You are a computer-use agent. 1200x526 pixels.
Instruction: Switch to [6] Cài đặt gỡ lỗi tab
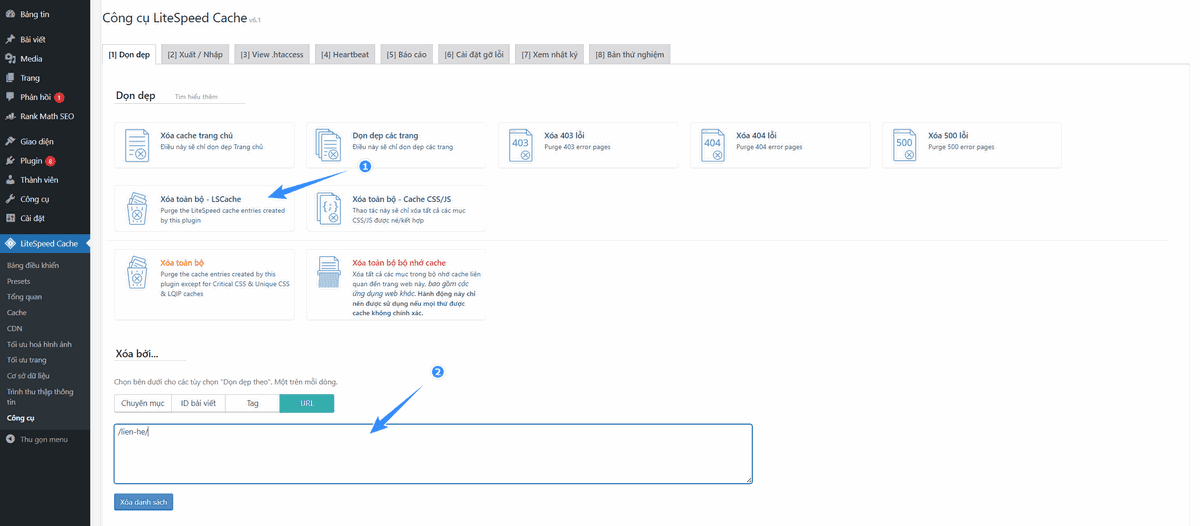(474, 54)
